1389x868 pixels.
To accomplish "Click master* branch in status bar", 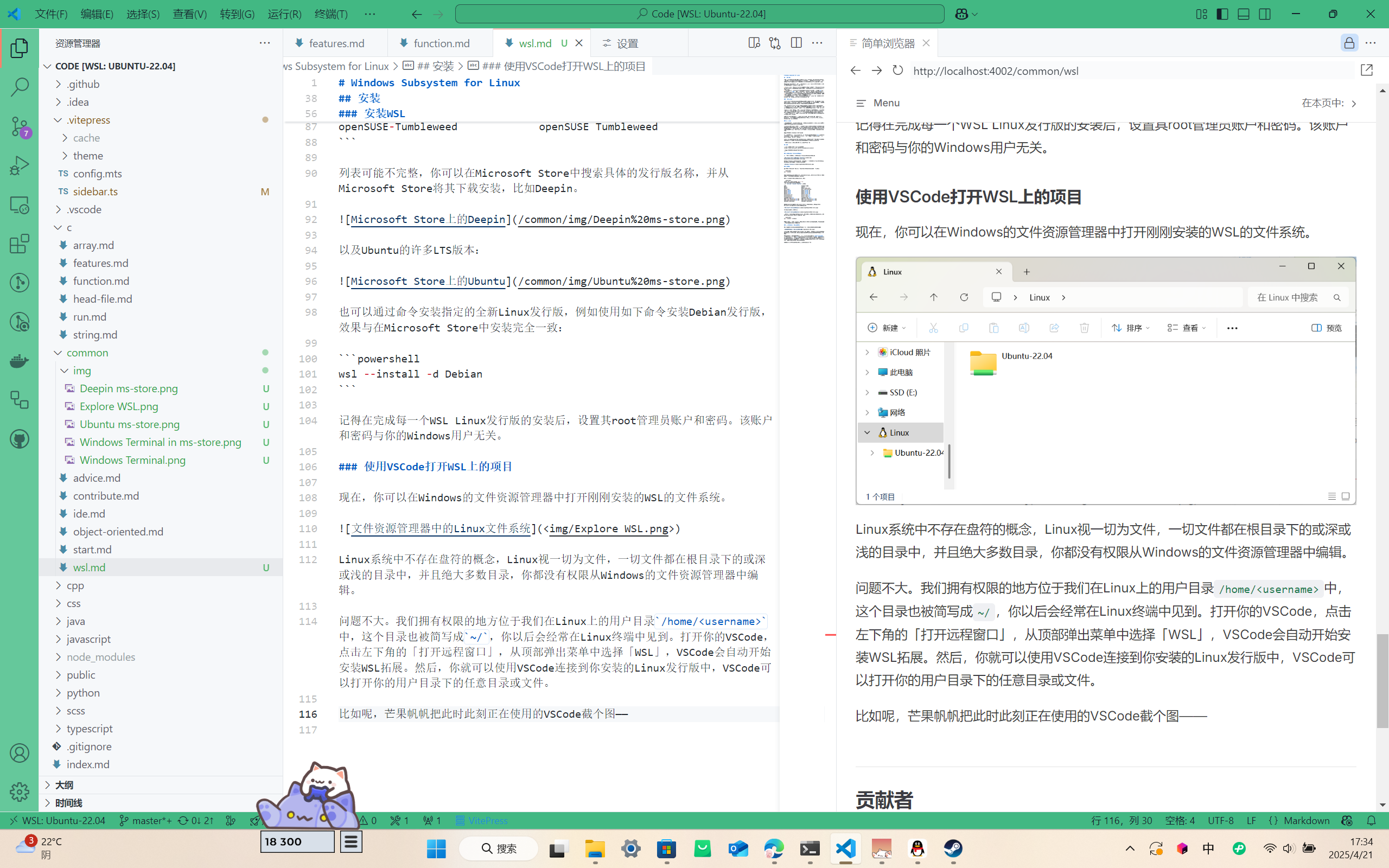I will (145, 820).
